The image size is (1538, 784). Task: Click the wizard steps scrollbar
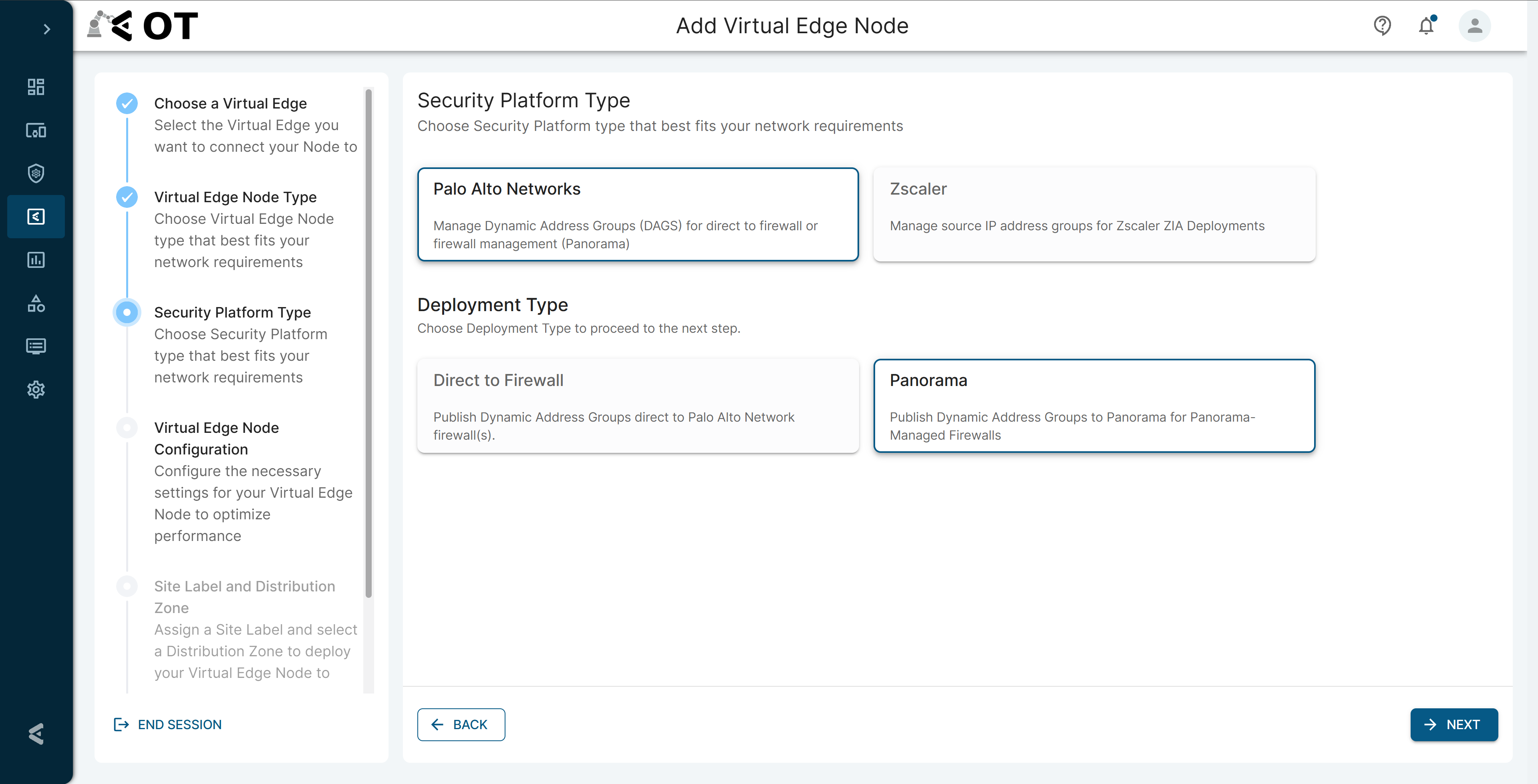(x=368, y=343)
